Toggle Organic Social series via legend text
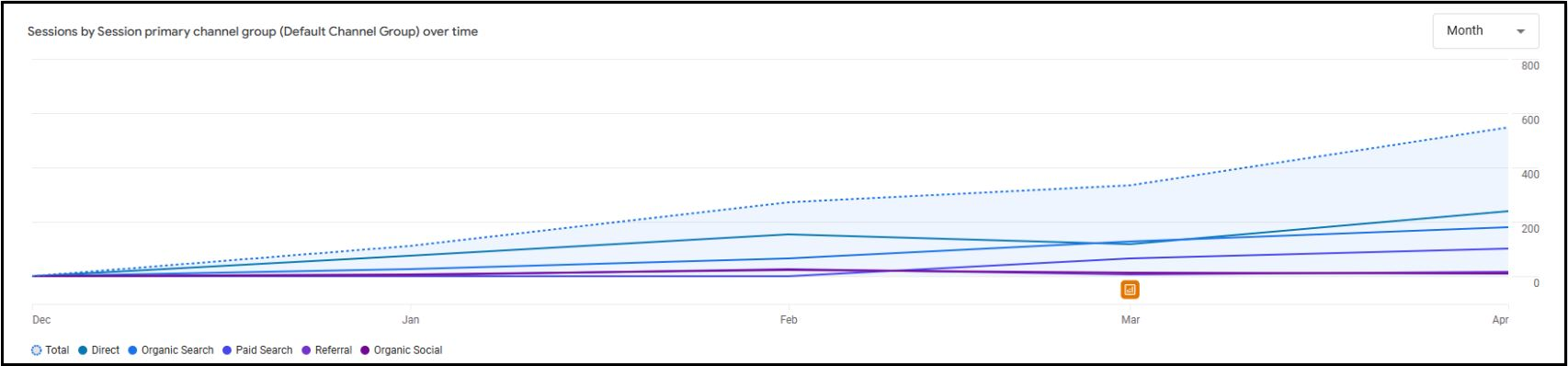This screenshot has height=366, width=1568. tap(408, 350)
